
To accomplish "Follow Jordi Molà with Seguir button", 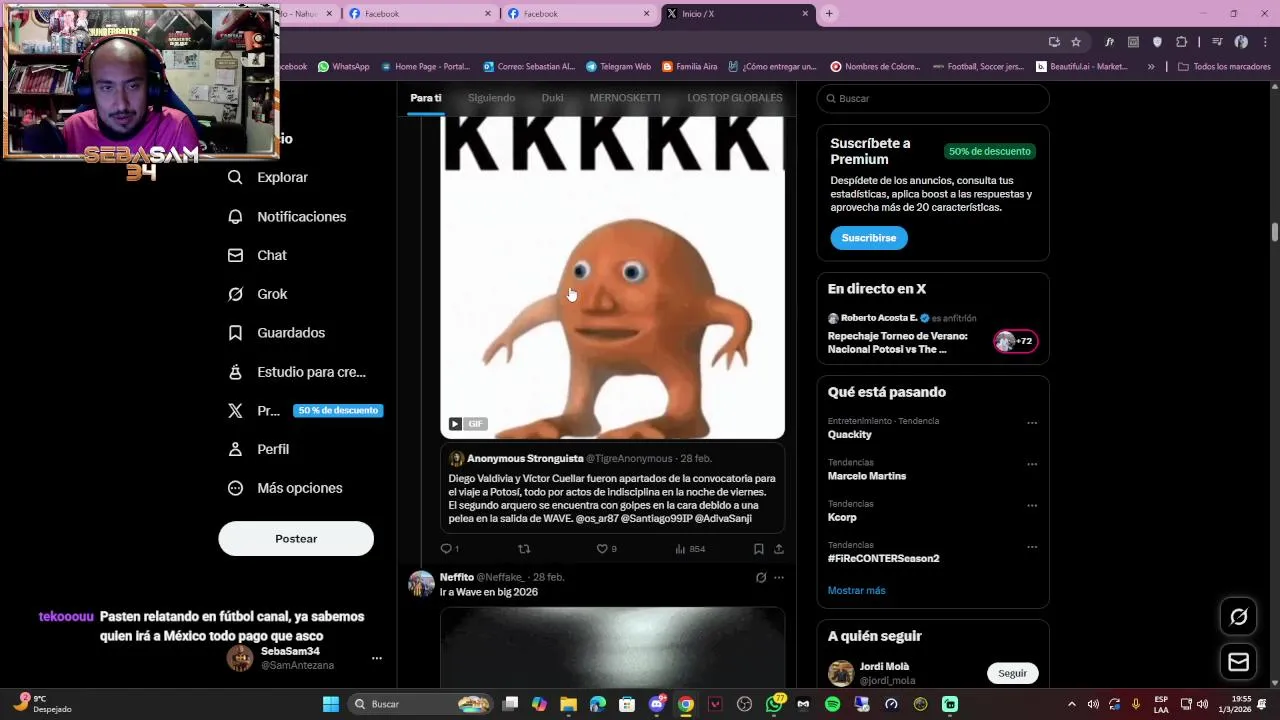I will click(x=1012, y=673).
